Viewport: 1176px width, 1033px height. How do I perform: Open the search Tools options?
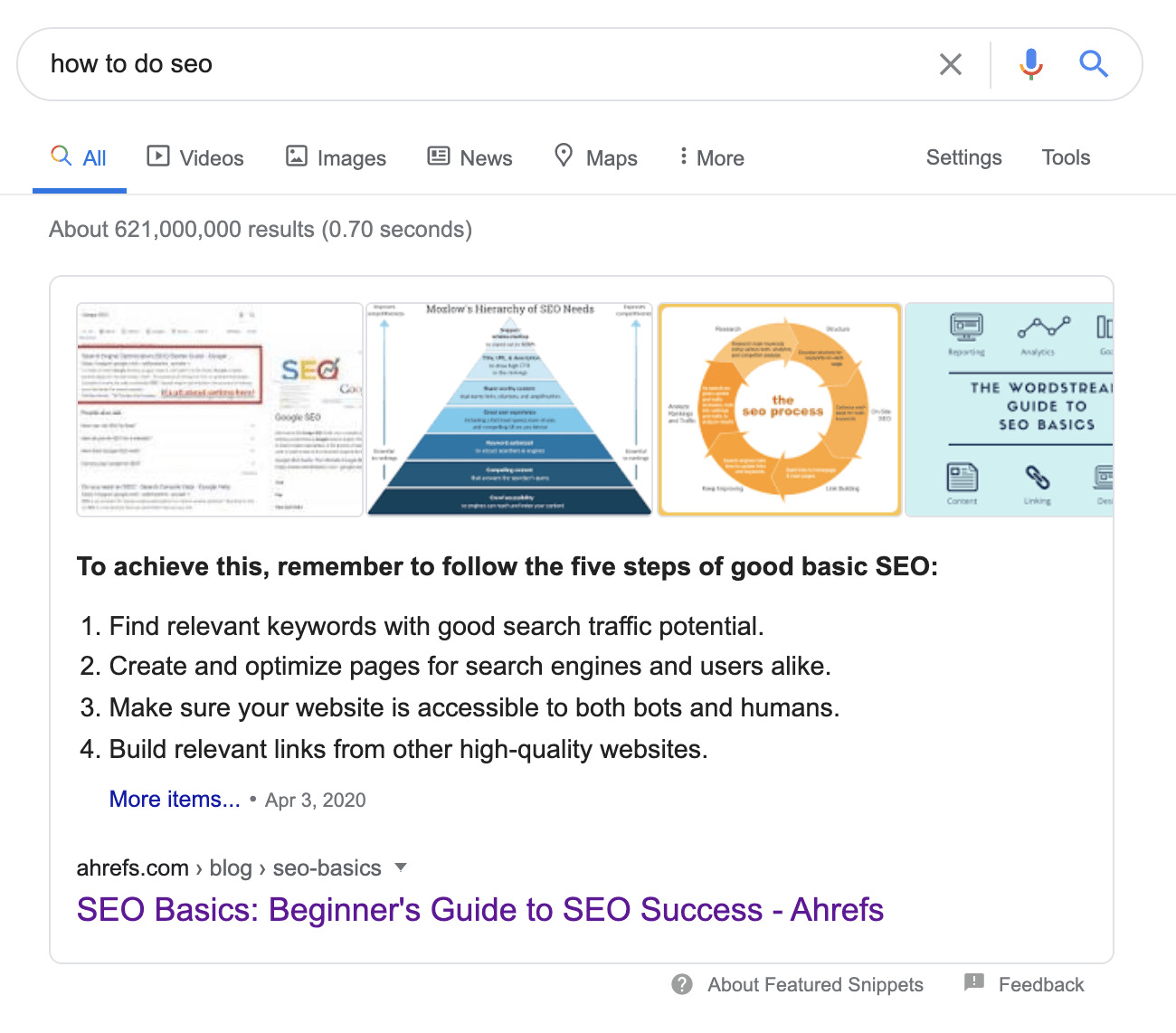(x=1066, y=157)
